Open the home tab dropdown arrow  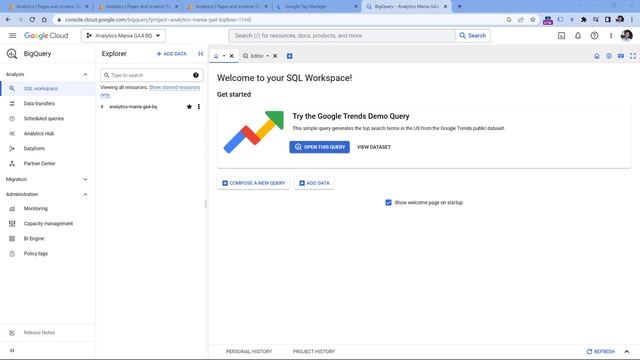coord(224,56)
